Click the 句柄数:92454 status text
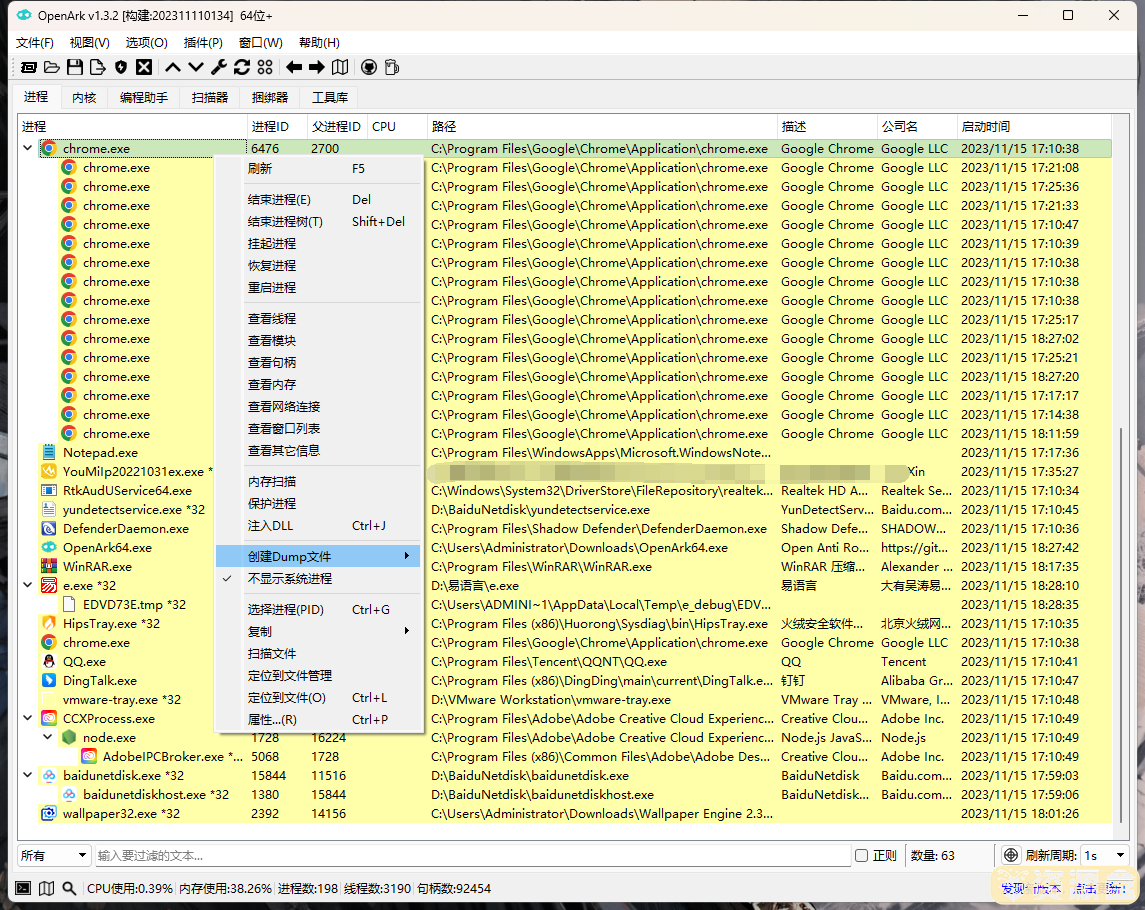The image size is (1145, 910). (453, 888)
